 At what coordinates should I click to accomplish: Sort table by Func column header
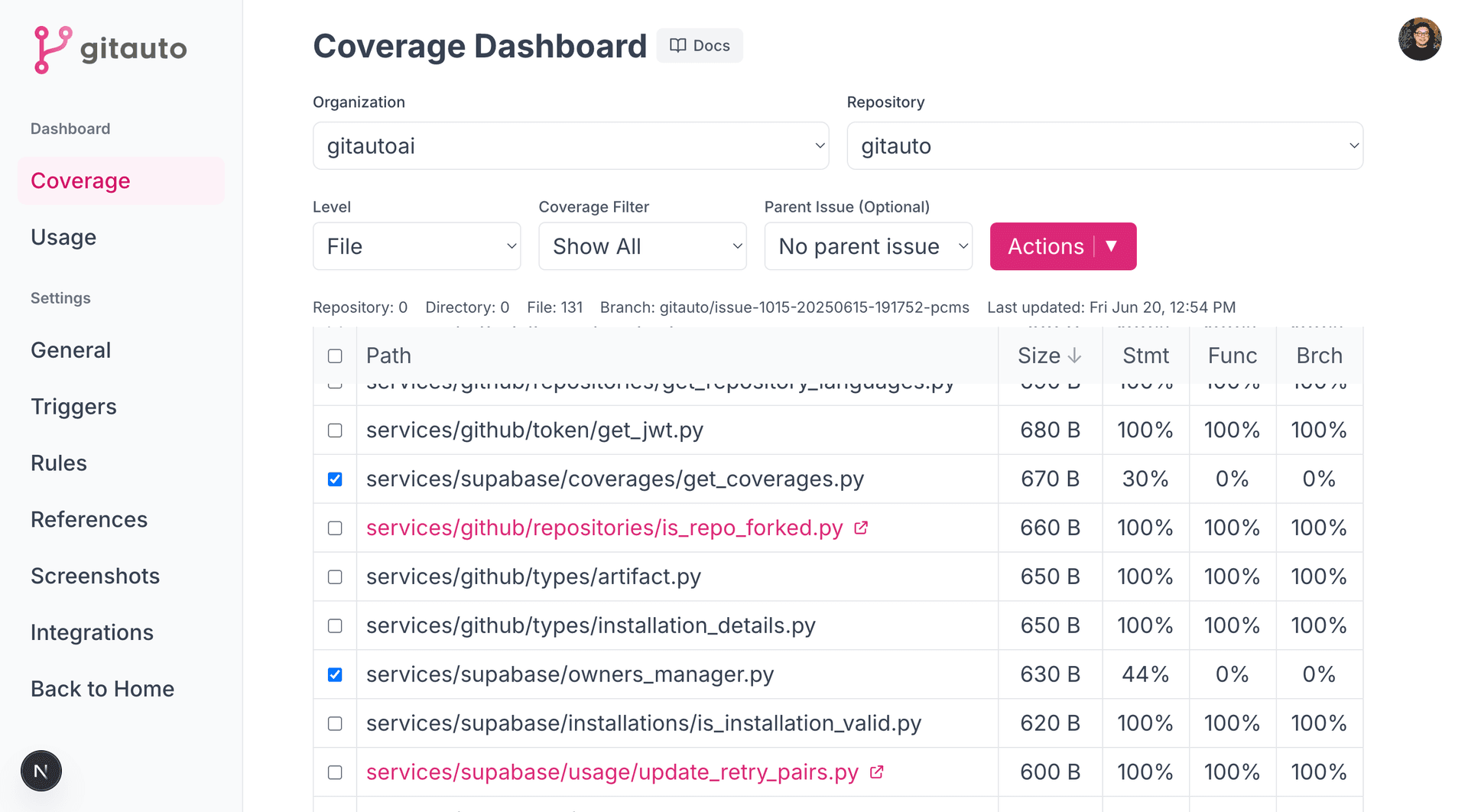tap(1233, 356)
